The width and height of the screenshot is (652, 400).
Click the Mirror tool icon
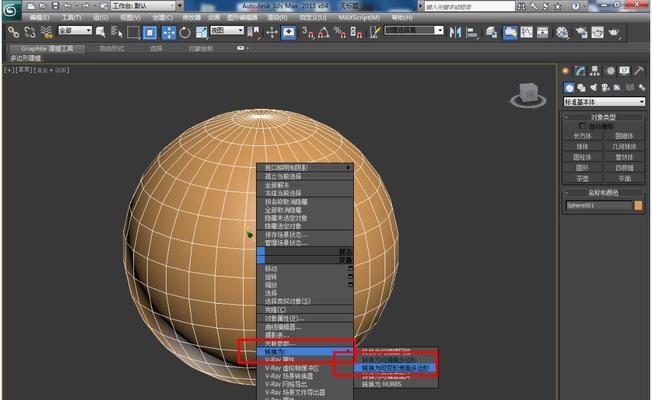(455, 32)
